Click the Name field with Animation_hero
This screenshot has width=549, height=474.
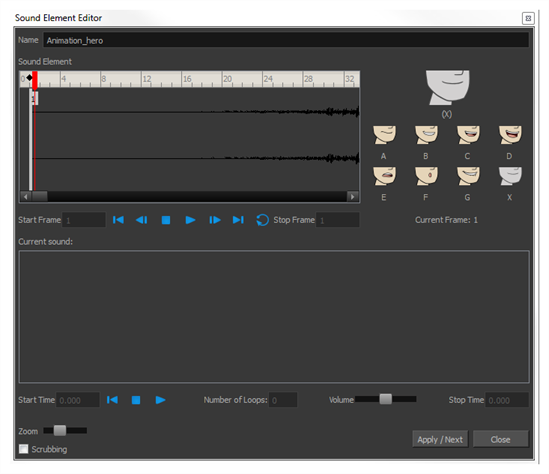tap(286, 40)
